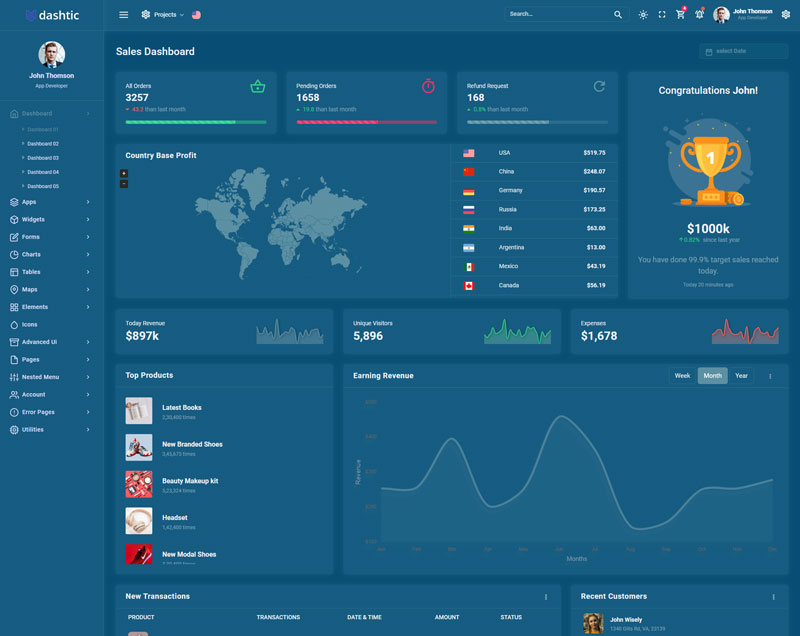Open the Icons sidebar item

click(x=30, y=324)
